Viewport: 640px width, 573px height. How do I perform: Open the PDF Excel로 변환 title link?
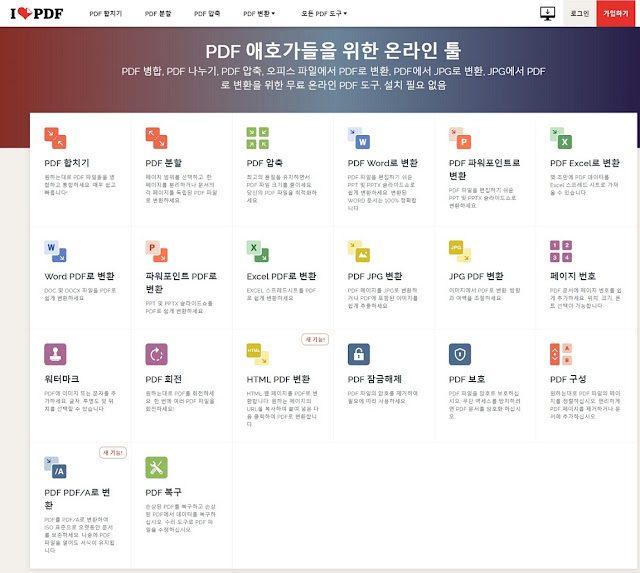coord(585,163)
